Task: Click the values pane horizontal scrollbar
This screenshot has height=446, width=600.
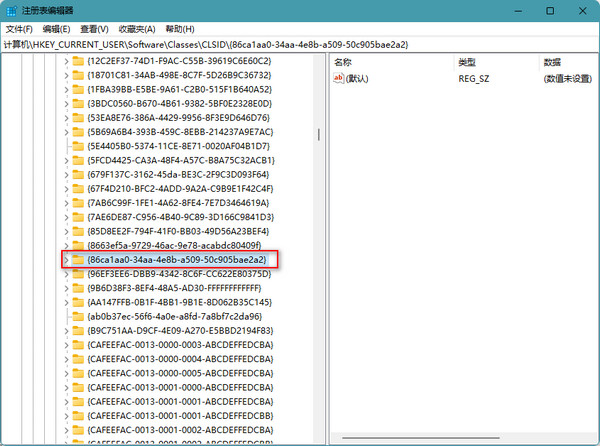Action: point(421,438)
